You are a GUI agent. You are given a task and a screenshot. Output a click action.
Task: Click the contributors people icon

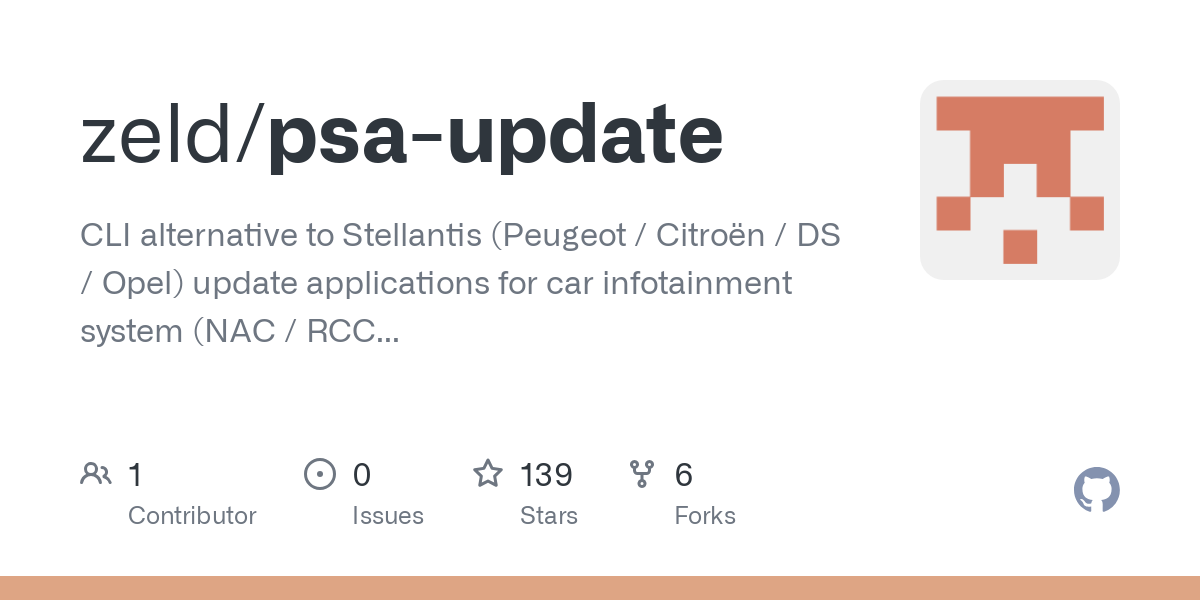[96, 474]
